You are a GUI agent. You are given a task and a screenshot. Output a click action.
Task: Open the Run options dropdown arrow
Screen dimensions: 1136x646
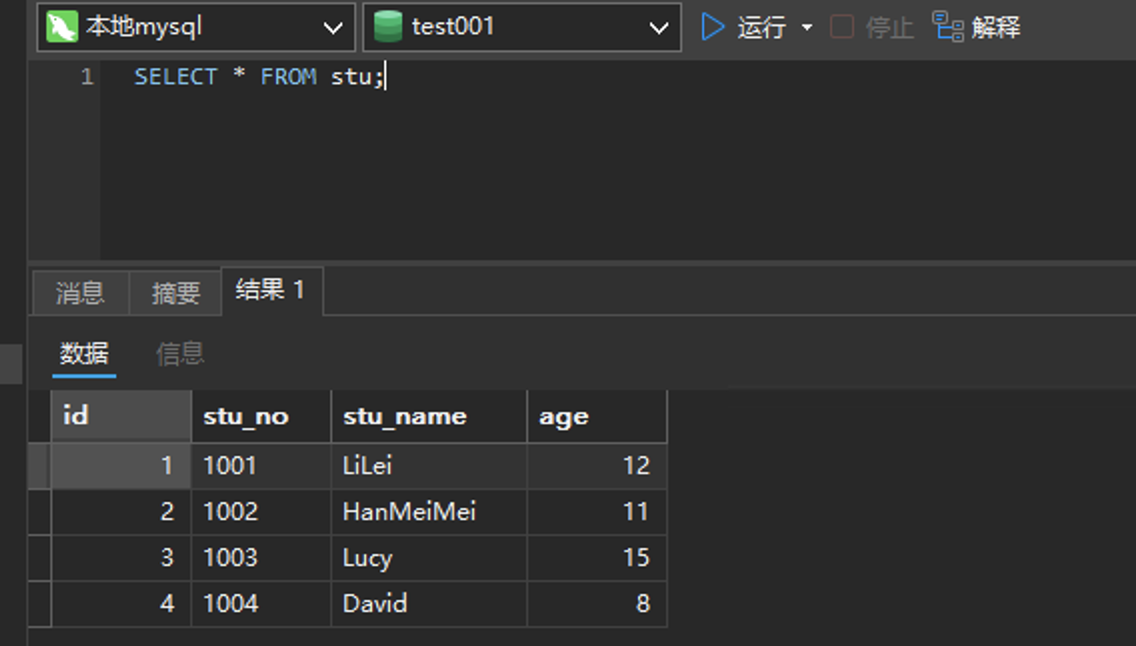click(x=807, y=28)
